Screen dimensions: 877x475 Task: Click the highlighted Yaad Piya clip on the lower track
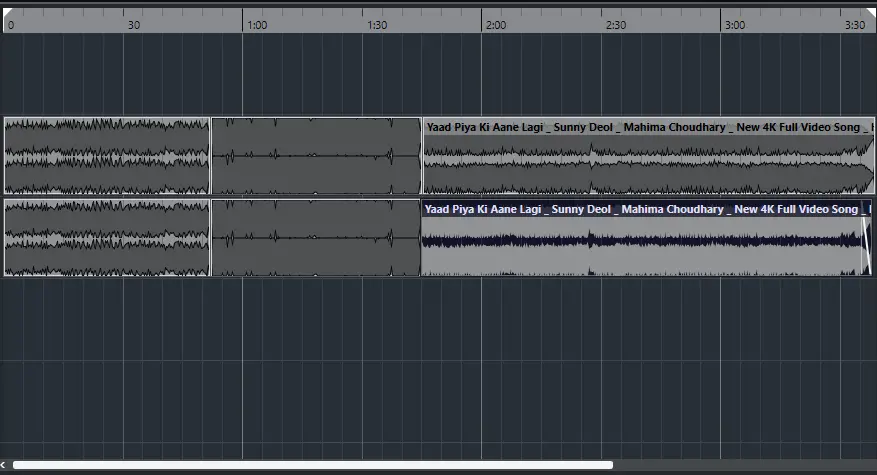(647, 237)
